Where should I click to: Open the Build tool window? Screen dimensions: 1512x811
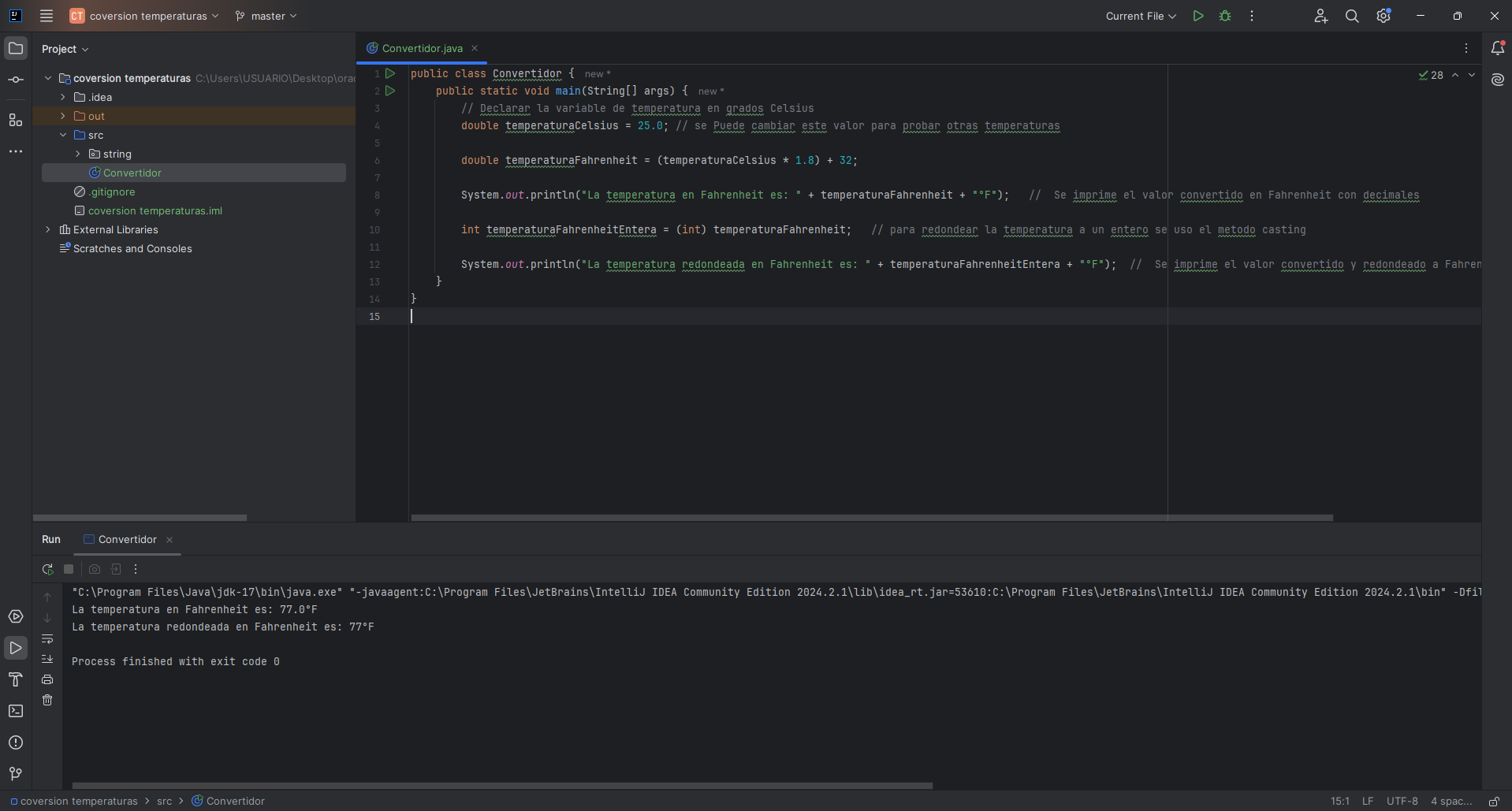pos(16,679)
